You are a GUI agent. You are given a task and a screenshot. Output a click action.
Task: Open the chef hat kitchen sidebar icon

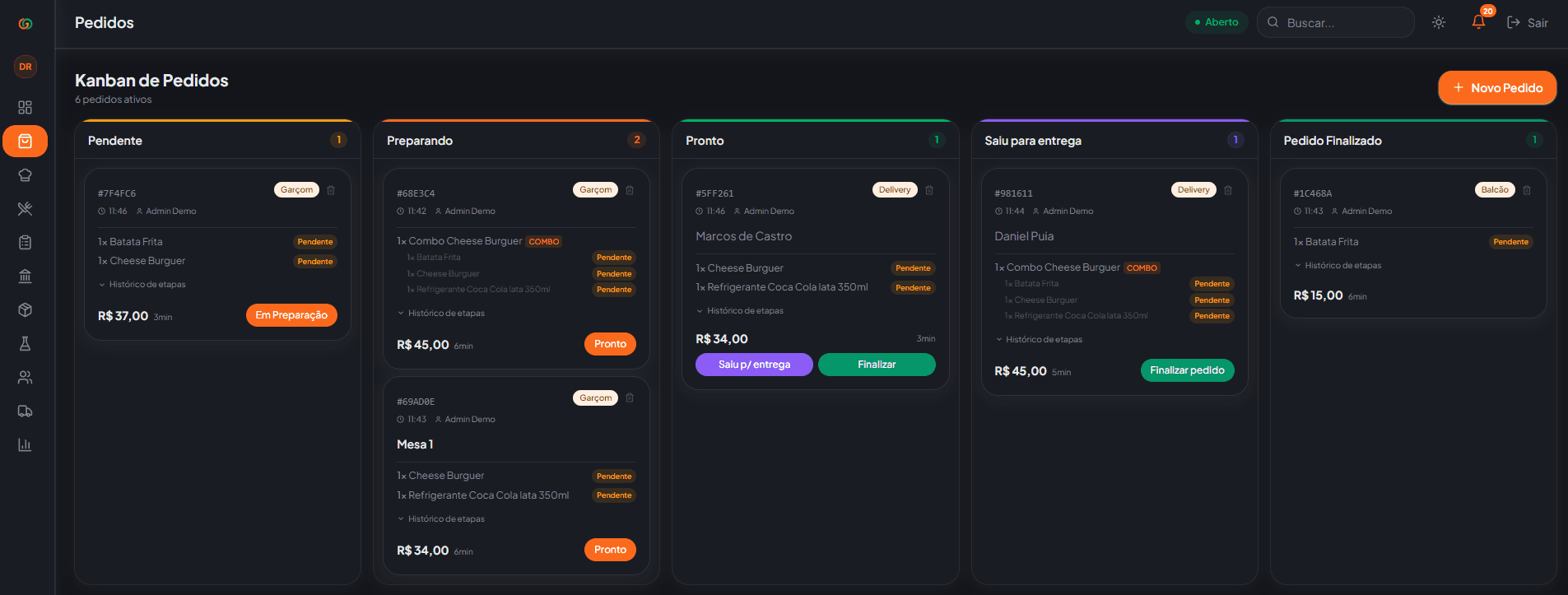[26, 174]
